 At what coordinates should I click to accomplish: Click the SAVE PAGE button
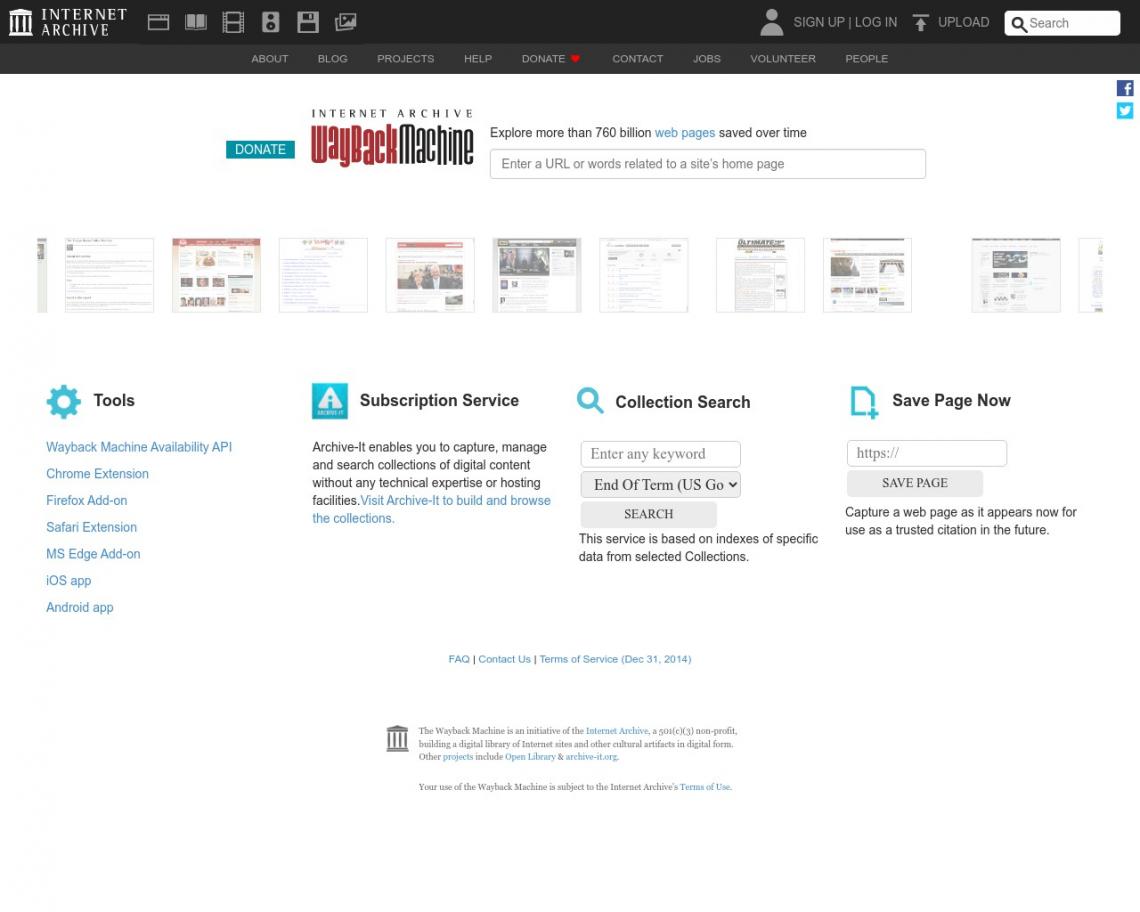[915, 484]
